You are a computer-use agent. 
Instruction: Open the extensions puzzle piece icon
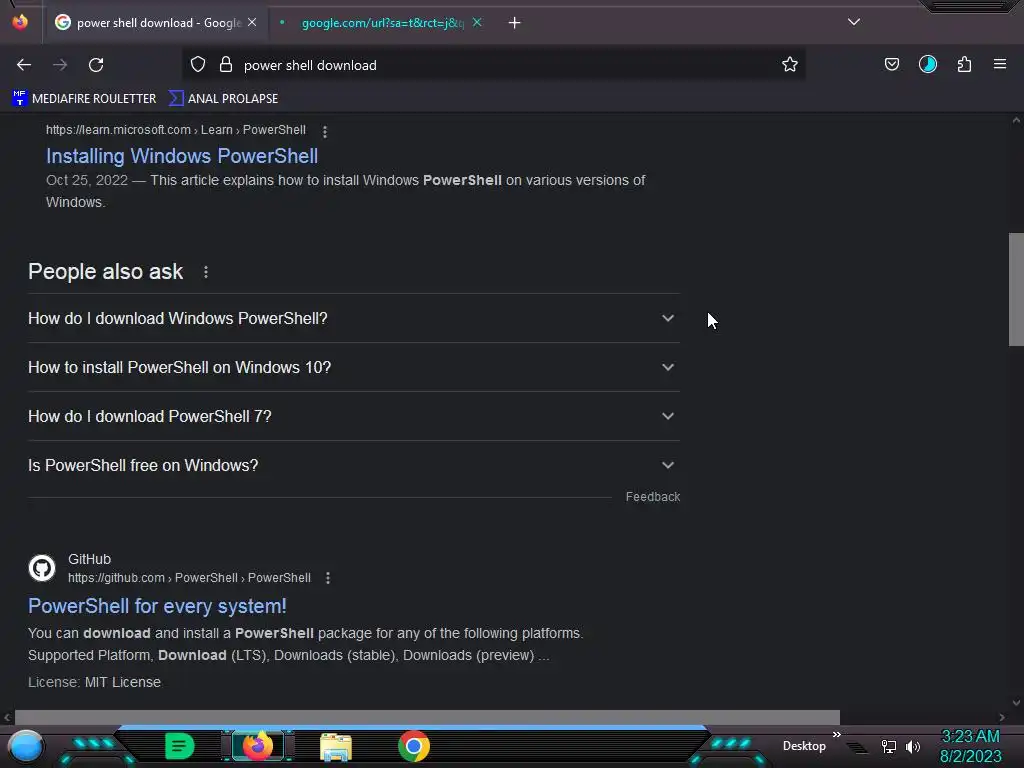(x=964, y=65)
